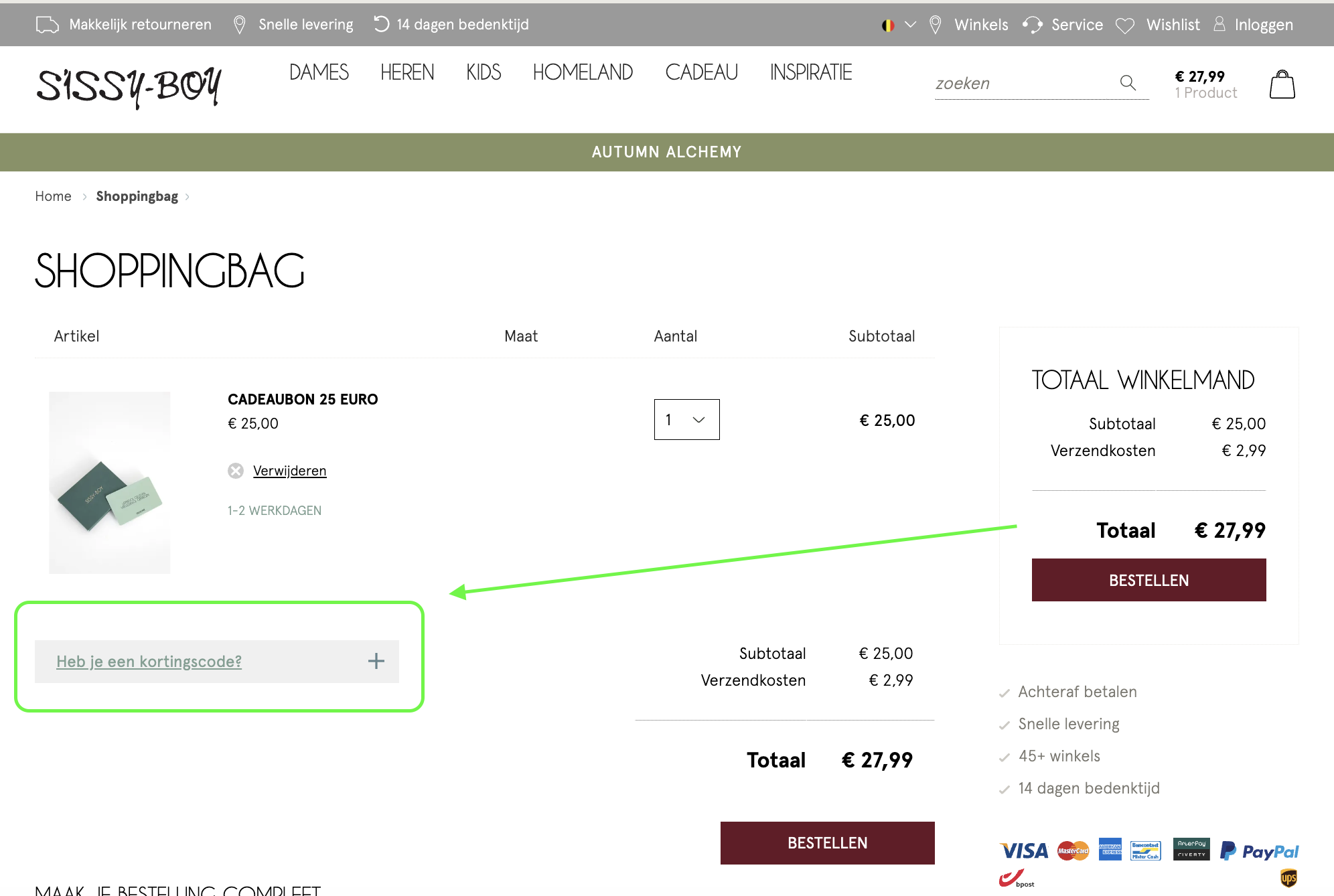Open the Wishlist
Screen dimensions: 1334x896
pyautogui.click(x=1173, y=25)
